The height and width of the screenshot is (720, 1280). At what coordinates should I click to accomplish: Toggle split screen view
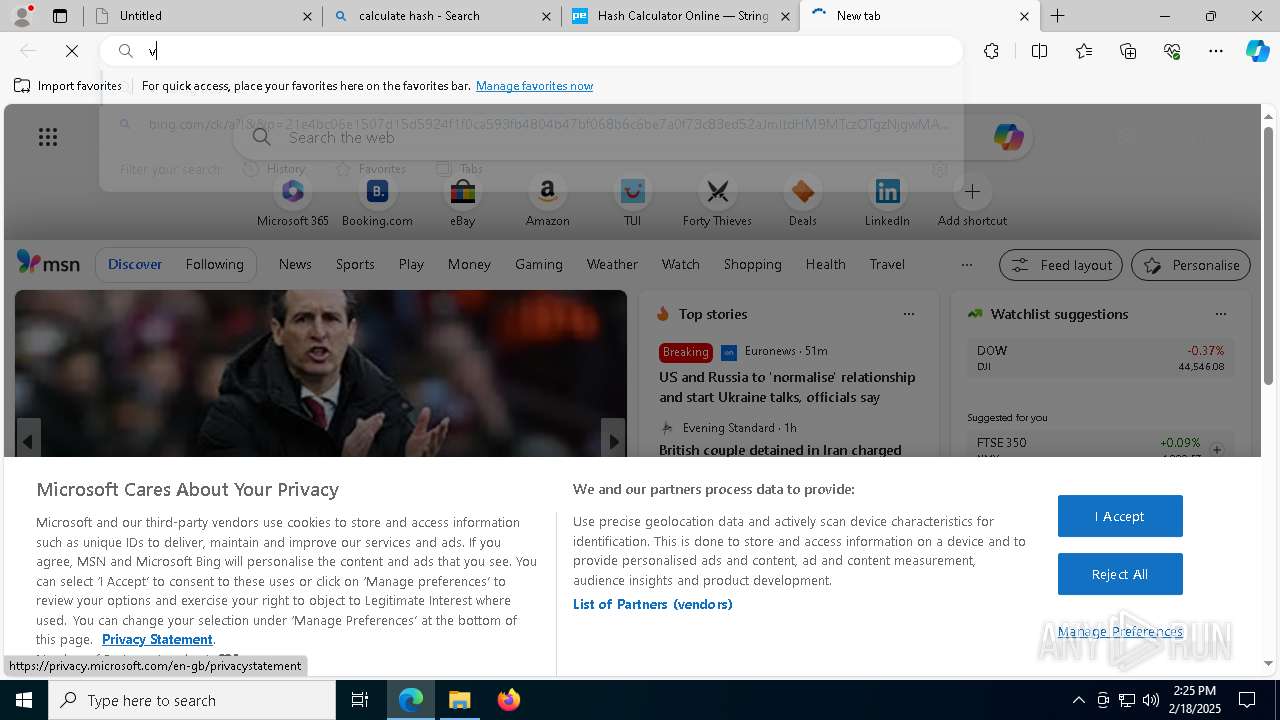click(1039, 51)
